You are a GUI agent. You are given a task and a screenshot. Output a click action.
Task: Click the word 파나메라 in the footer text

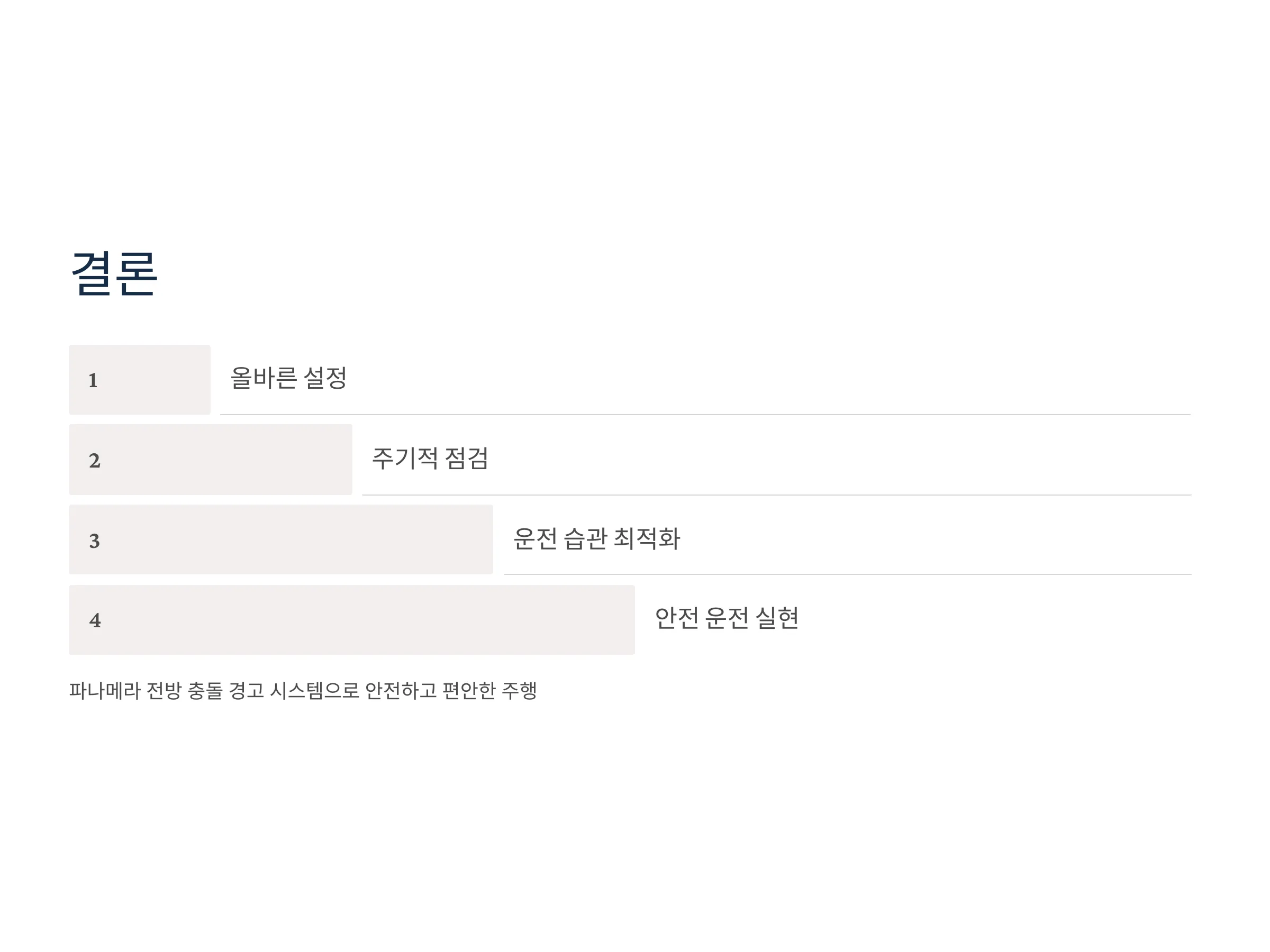[105, 690]
